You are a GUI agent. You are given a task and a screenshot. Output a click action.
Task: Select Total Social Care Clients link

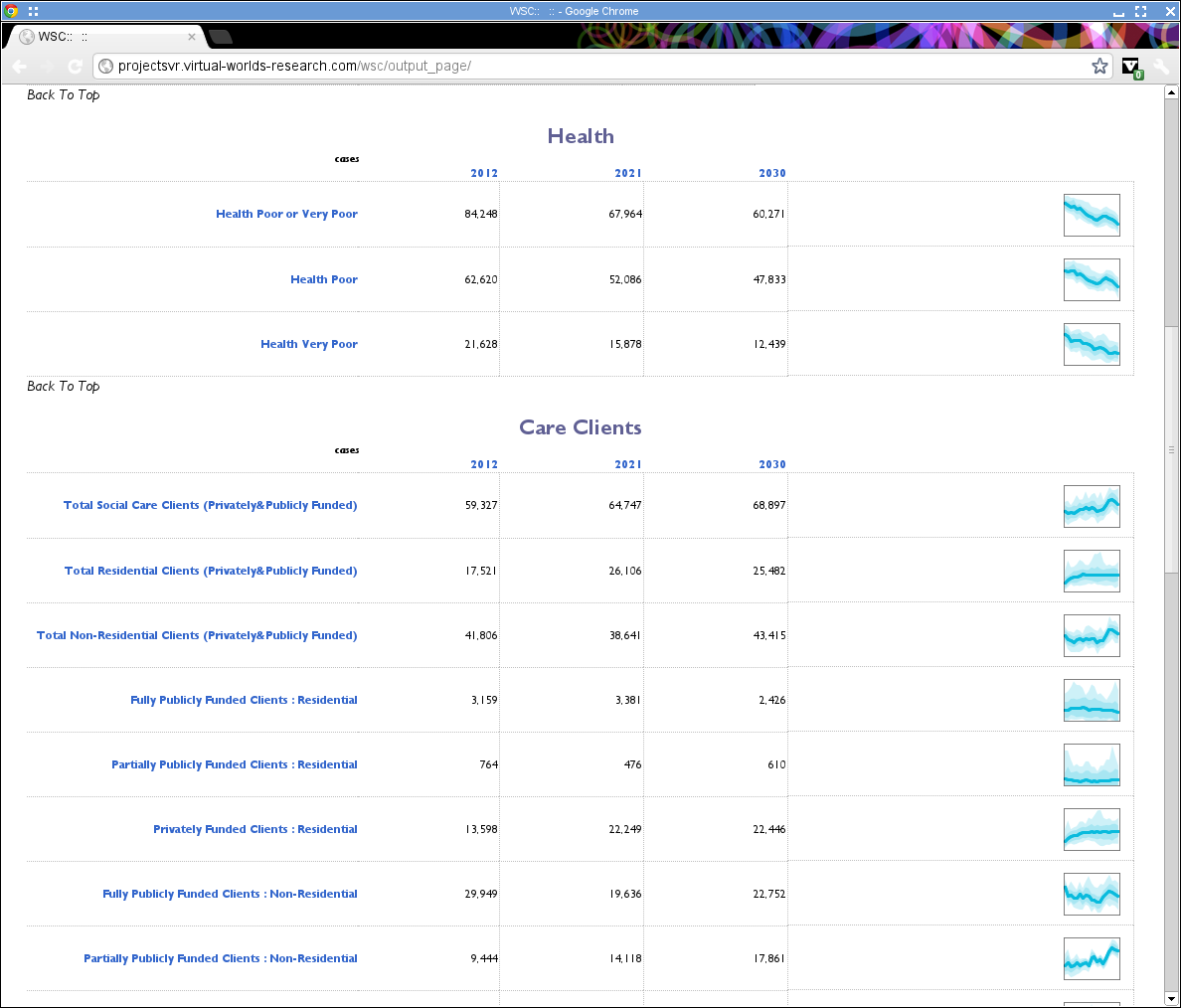click(210, 505)
